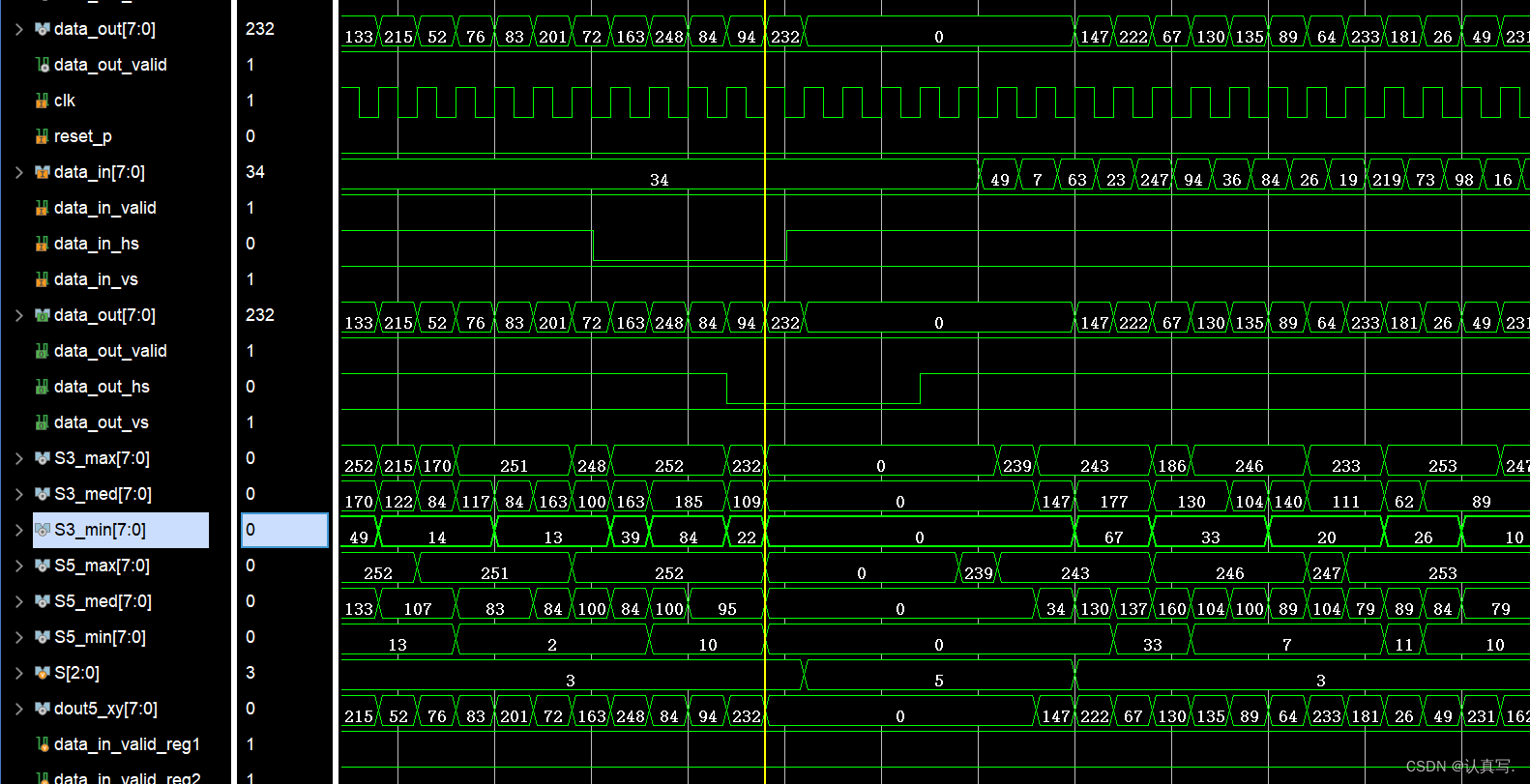The width and height of the screenshot is (1530, 784).
Task: Expand the S5_med[7:0] signal
Action: tap(19, 601)
